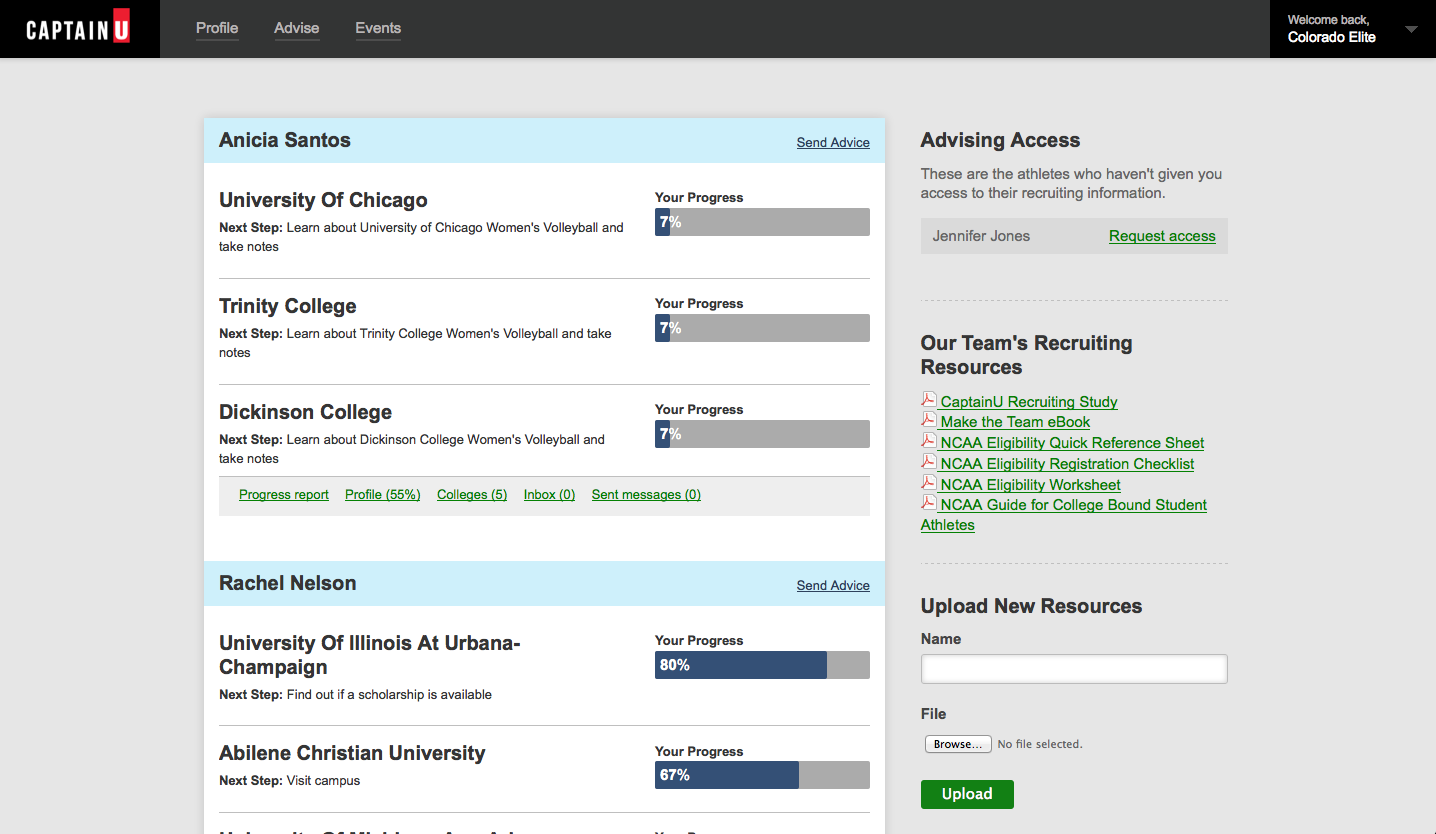
Task: Click the Dickinson College heading
Action: click(x=305, y=412)
